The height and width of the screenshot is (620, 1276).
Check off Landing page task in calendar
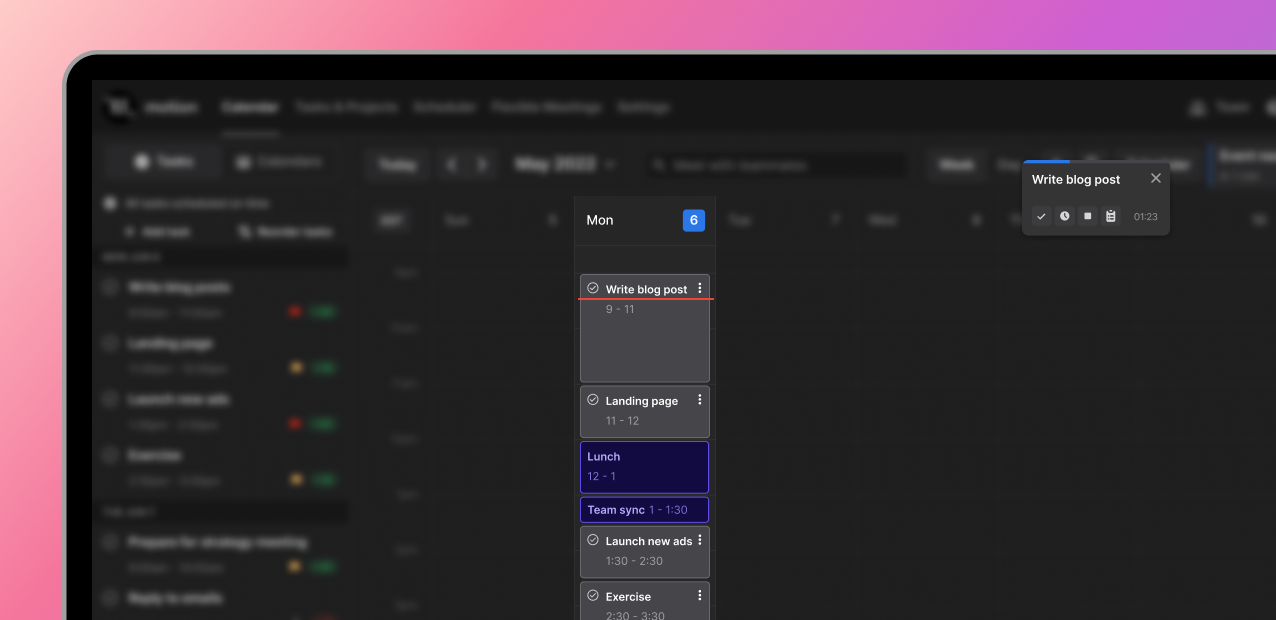(592, 400)
